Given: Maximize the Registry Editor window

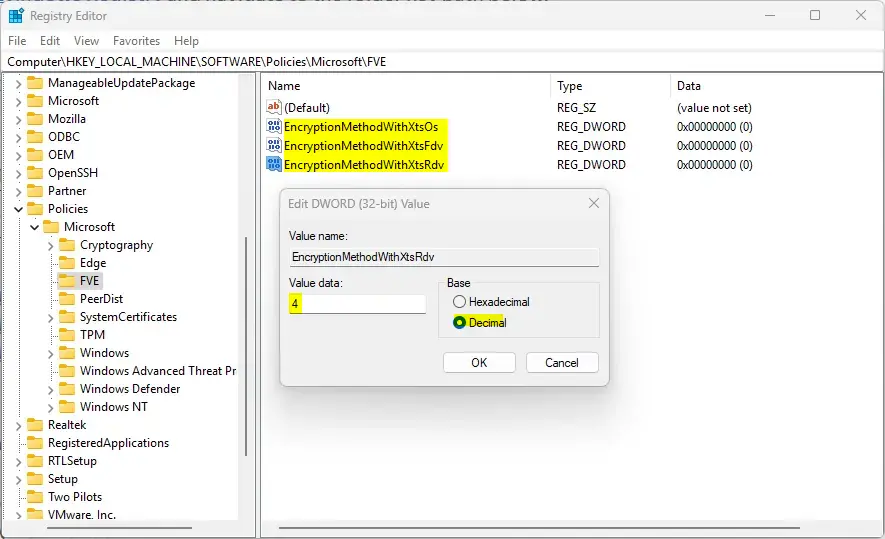Looking at the screenshot, I should (x=815, y=15).
